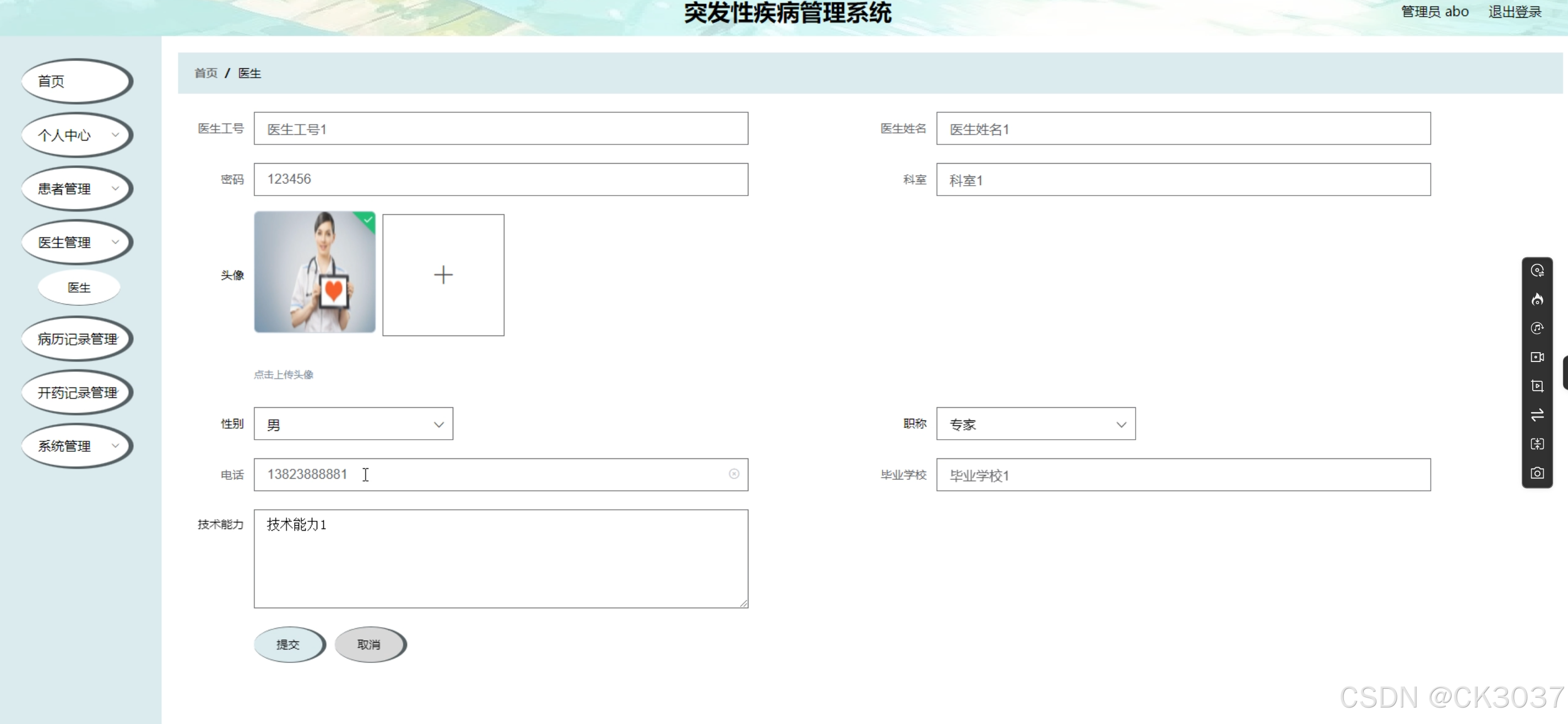This screenshot has height=724, width=1568.
Task: Click the plus icon to add an avatar
Action: pos(443,275)
